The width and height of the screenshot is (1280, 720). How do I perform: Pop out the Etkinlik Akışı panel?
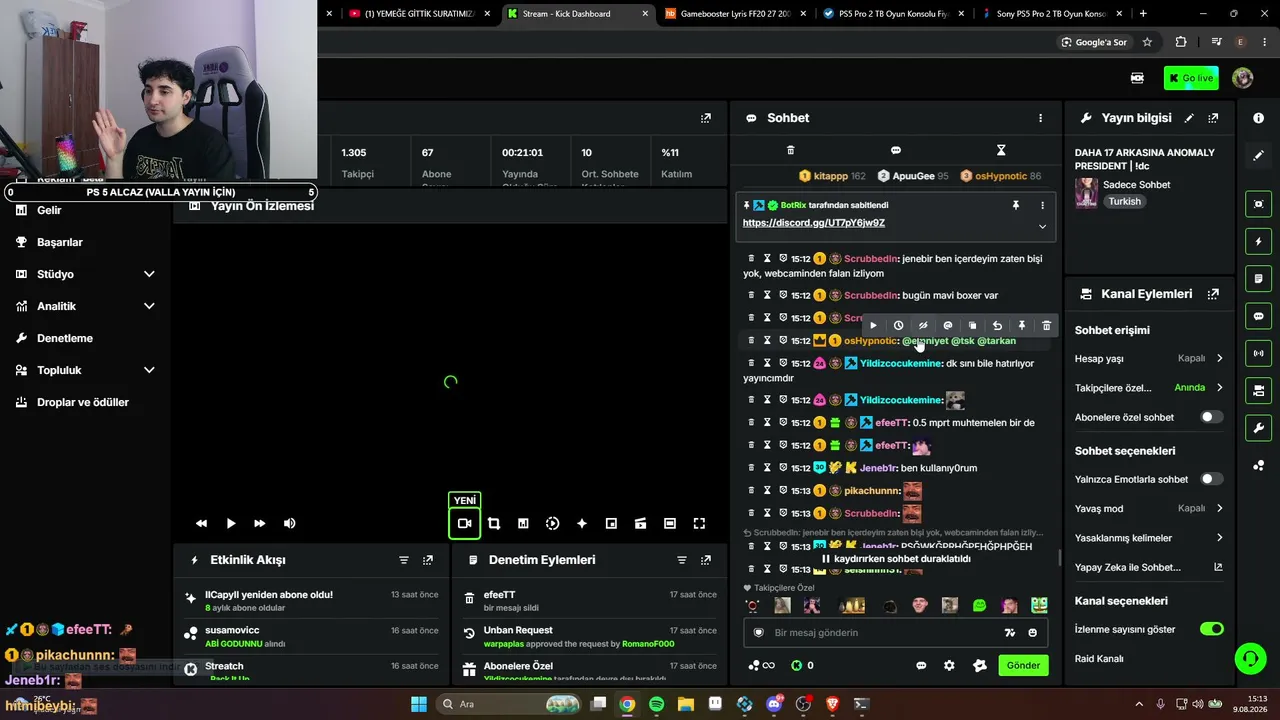[x=428, y=560]
